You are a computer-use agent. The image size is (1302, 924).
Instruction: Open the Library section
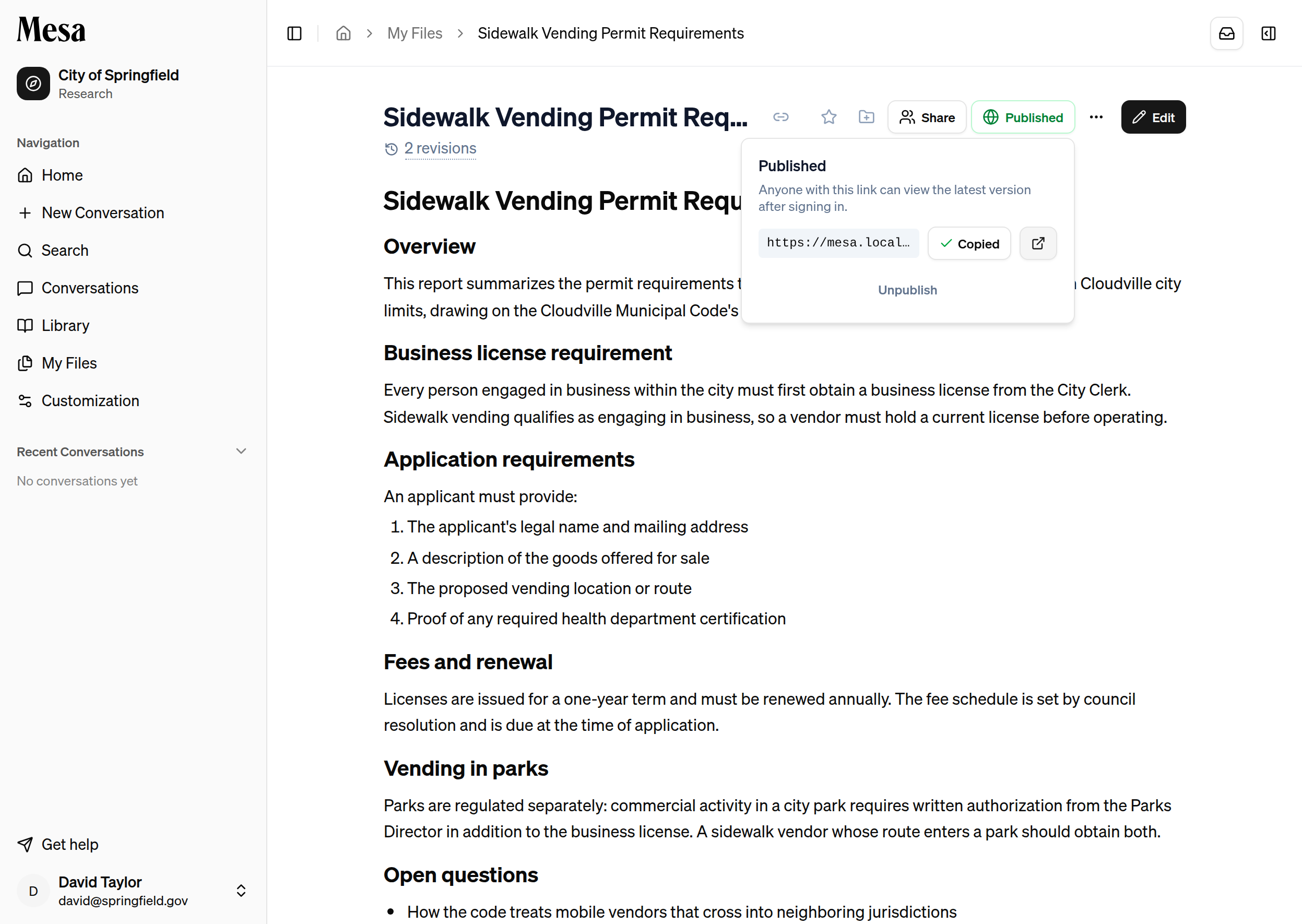click(133, 325)
